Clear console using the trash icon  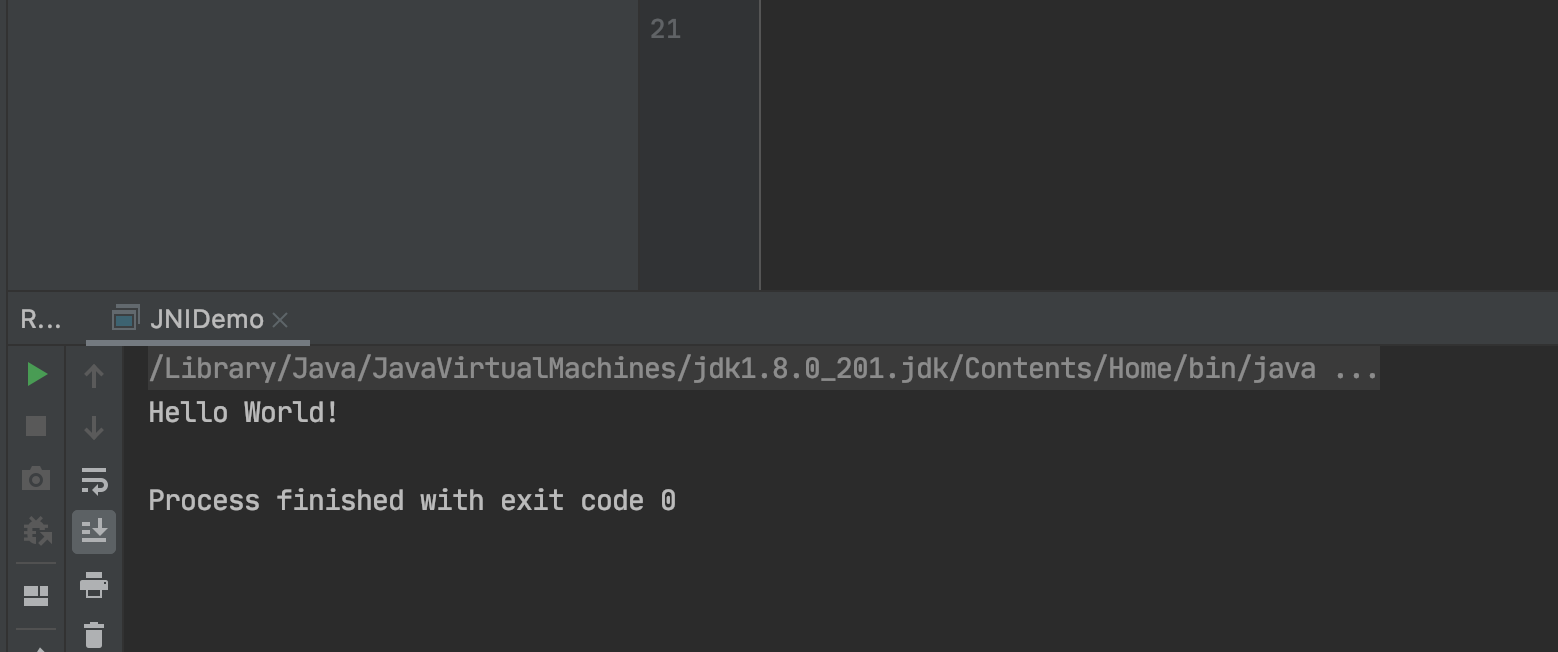93,633
